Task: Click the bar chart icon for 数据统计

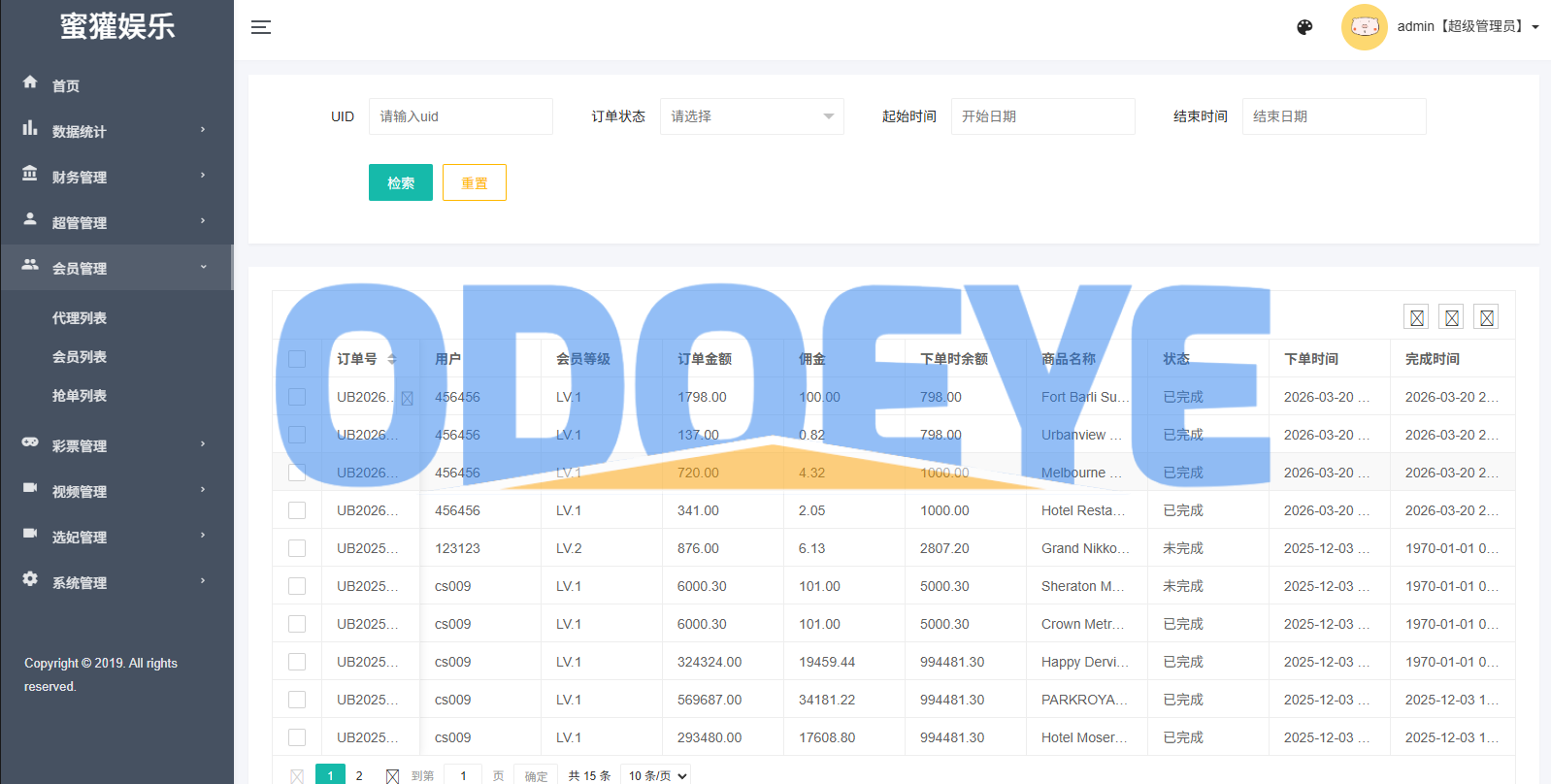Action: (x=30, y=128)
